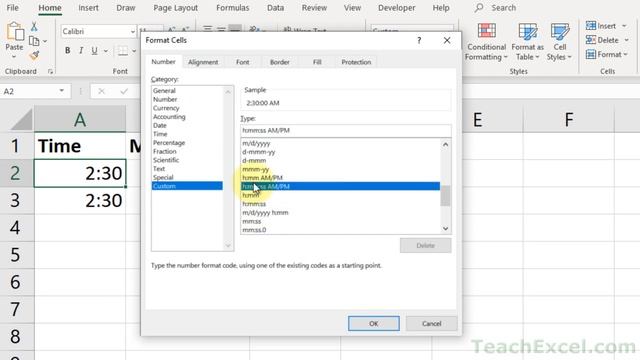This screenshot has width=640, height=360.
Task: Open the Clipboard dialog launcher
Action: point(51,71)
